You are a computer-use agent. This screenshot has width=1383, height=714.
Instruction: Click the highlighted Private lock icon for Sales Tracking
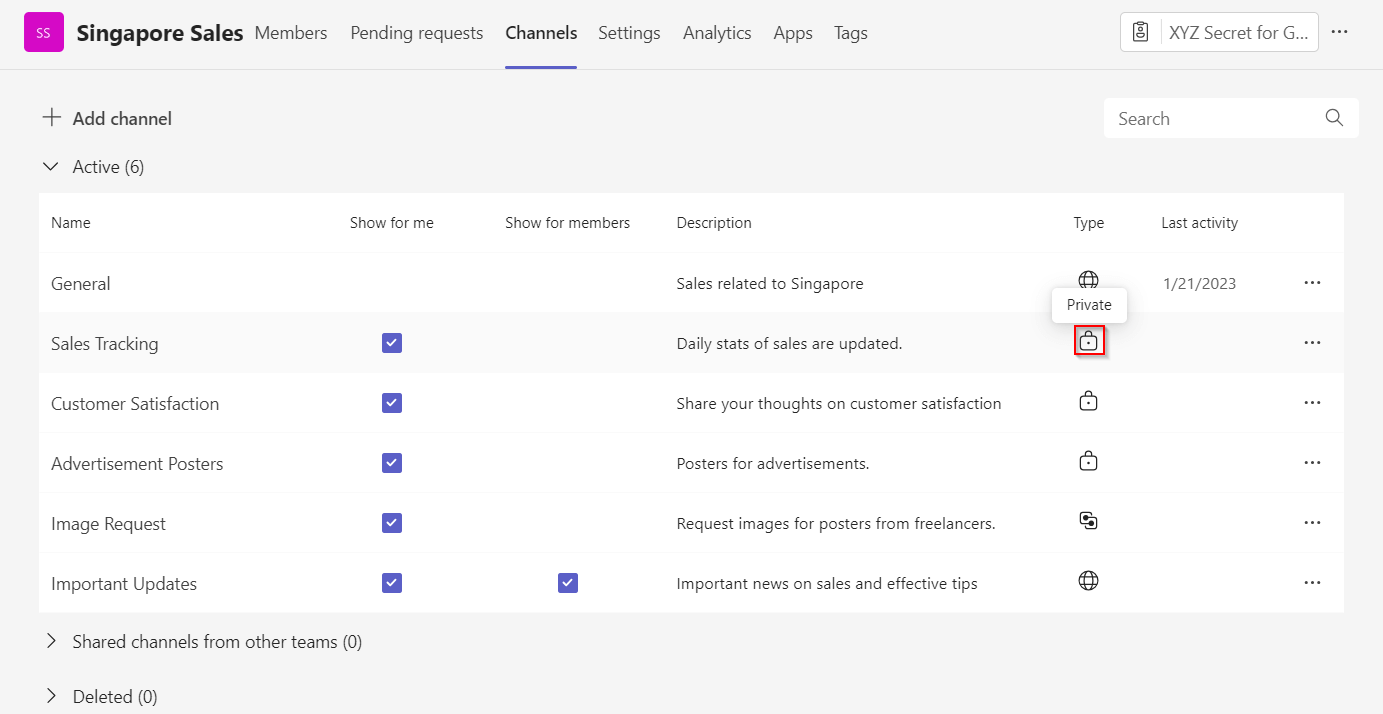pyautogui.click(x=1088, y=341)
